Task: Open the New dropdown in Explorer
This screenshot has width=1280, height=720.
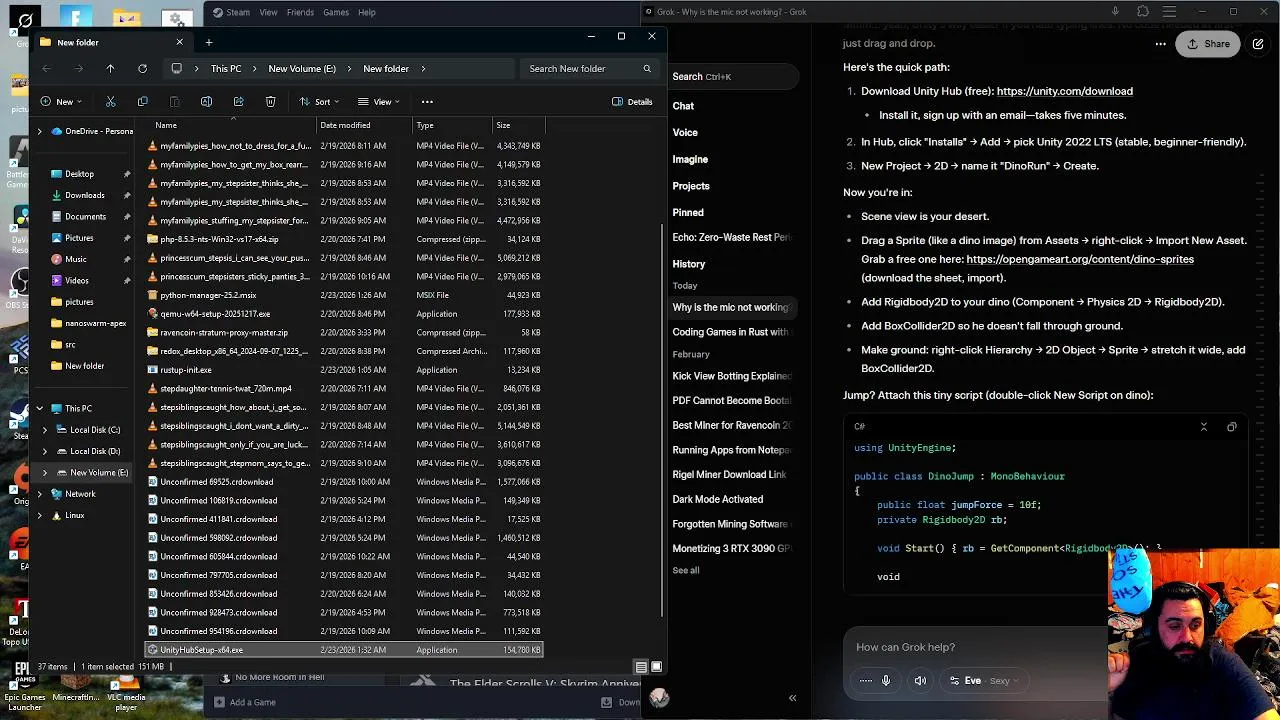Action: tap(61, 101)
